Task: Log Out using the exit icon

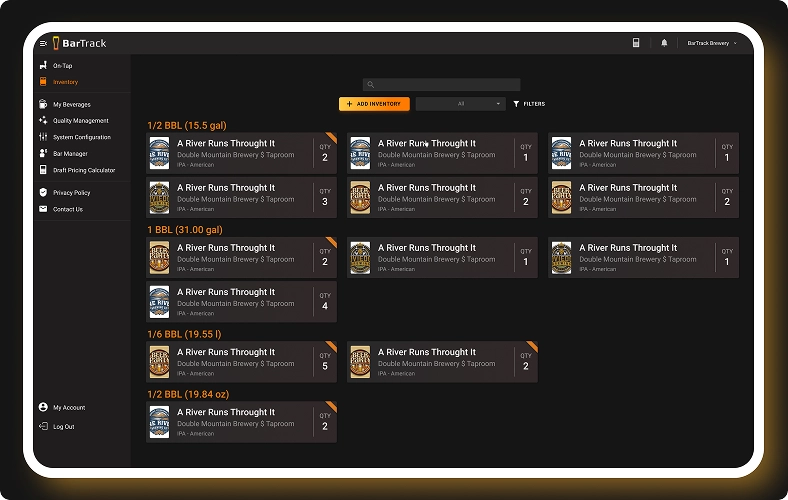Action: (x=43, y=426)
